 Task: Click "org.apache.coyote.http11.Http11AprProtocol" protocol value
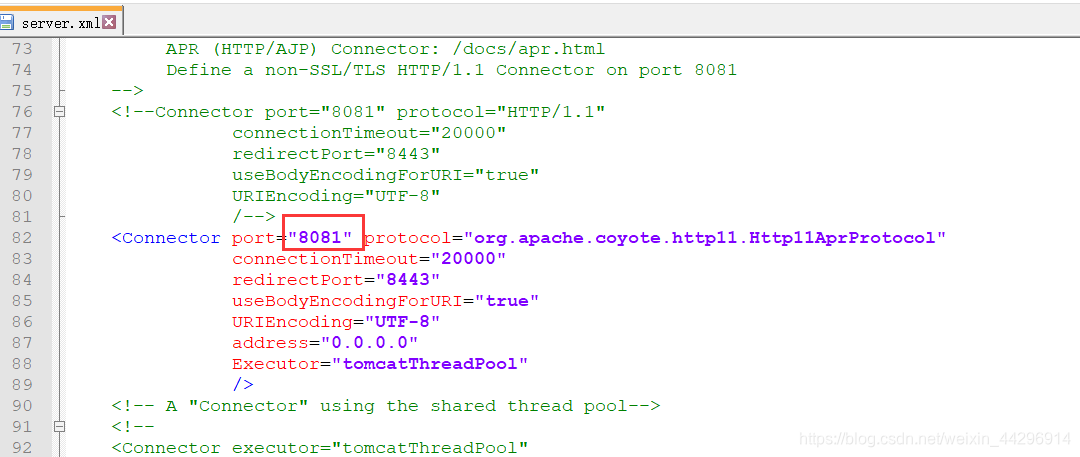(x=705, y=238)
